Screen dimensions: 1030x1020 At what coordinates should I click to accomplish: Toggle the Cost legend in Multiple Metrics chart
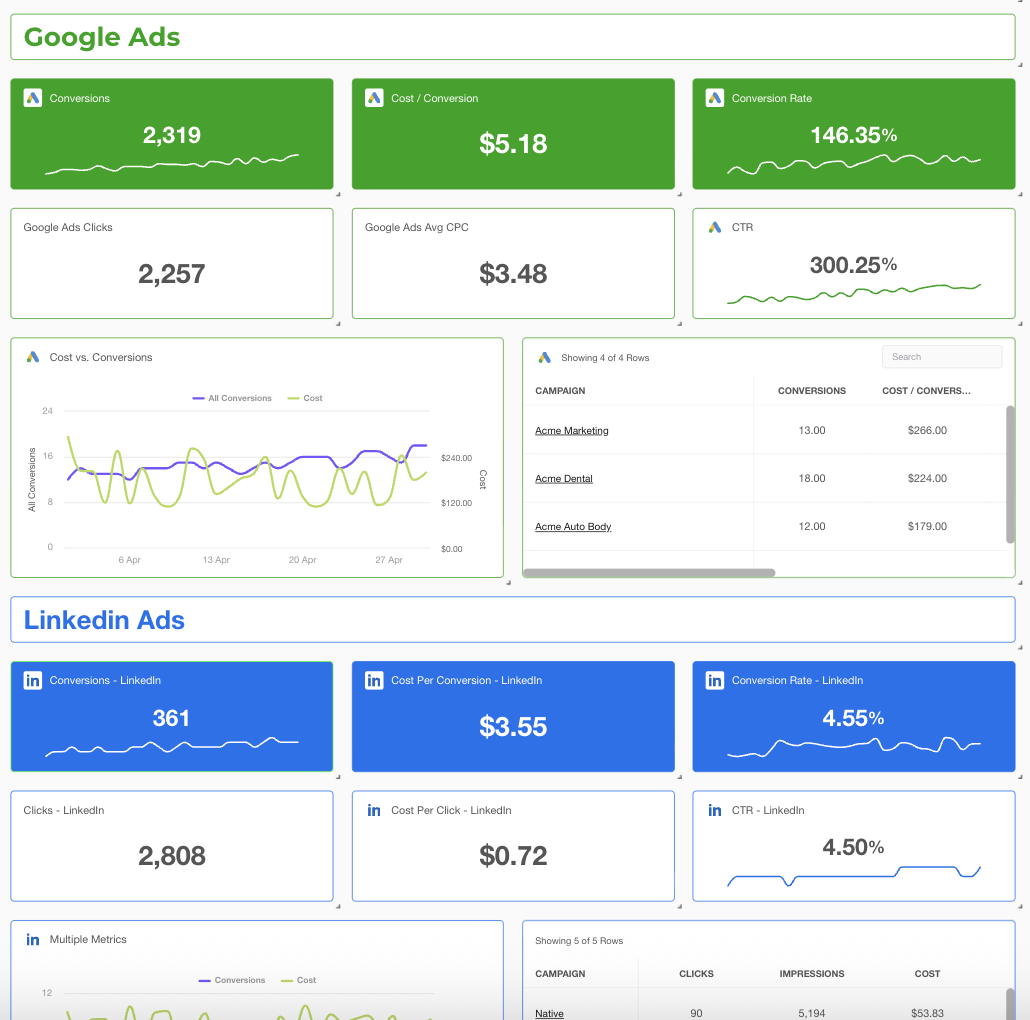coord(299,980)
